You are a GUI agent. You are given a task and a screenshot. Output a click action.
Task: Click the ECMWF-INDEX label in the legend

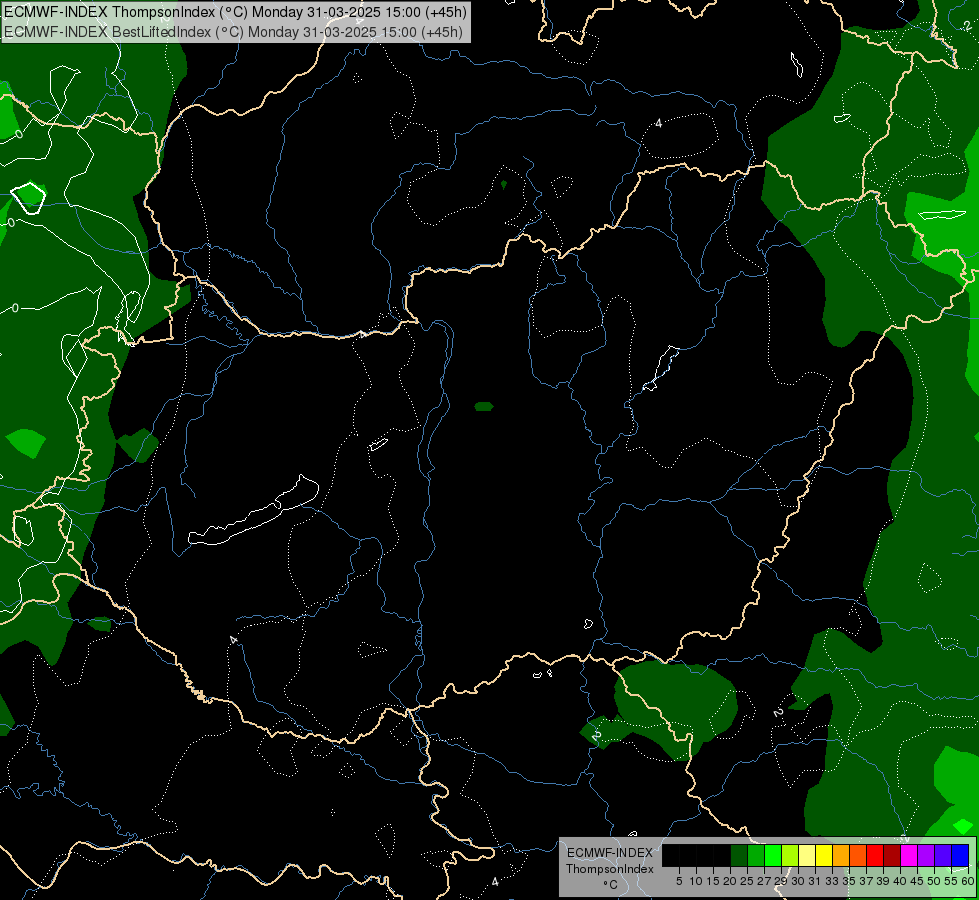coord(610,853)
